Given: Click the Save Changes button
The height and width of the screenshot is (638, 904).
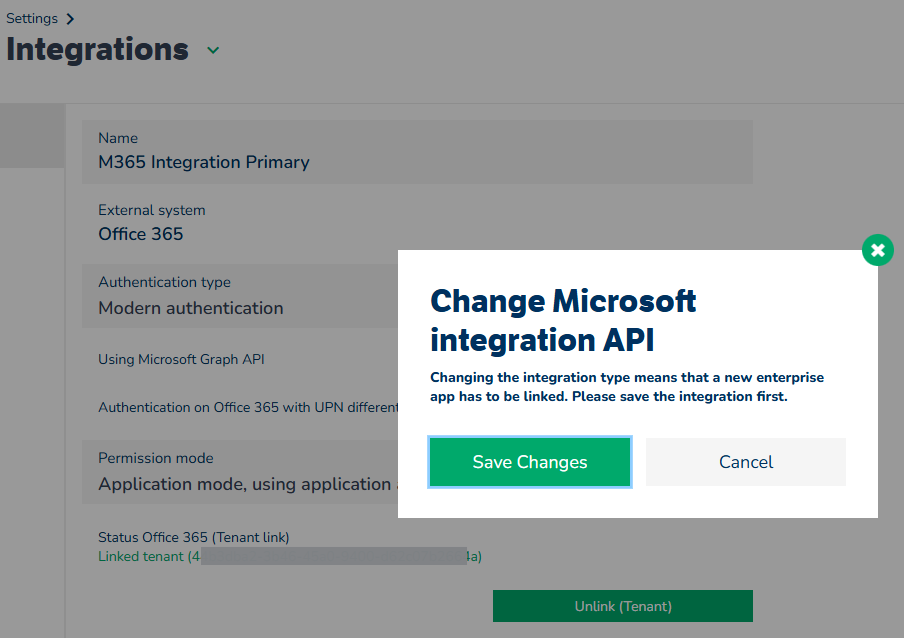Looking at the screenshot, I should pyautogui.click(x=530, y=462).
